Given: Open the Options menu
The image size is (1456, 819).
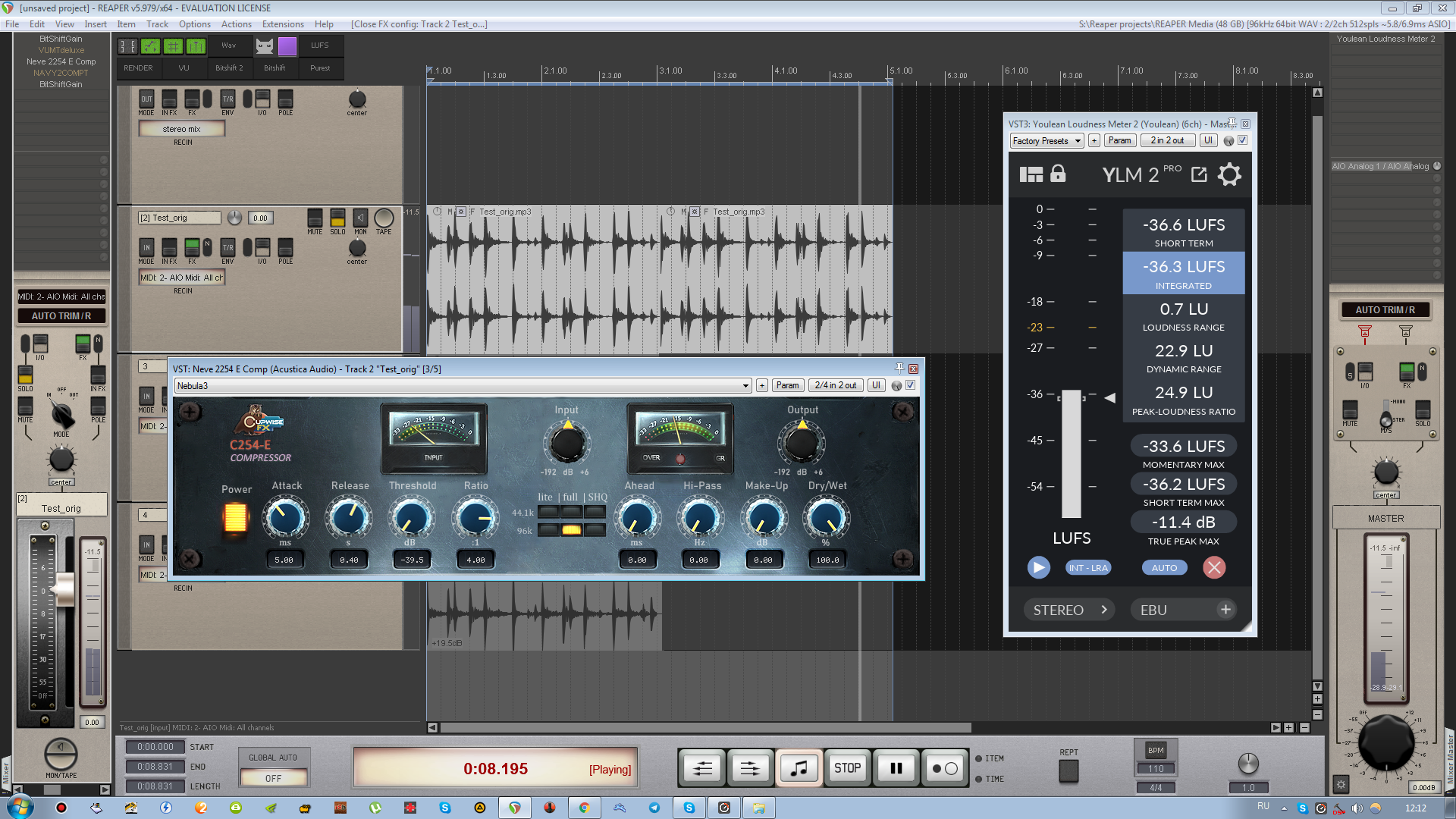Looking at the screenshot, I should coord(194,24).
